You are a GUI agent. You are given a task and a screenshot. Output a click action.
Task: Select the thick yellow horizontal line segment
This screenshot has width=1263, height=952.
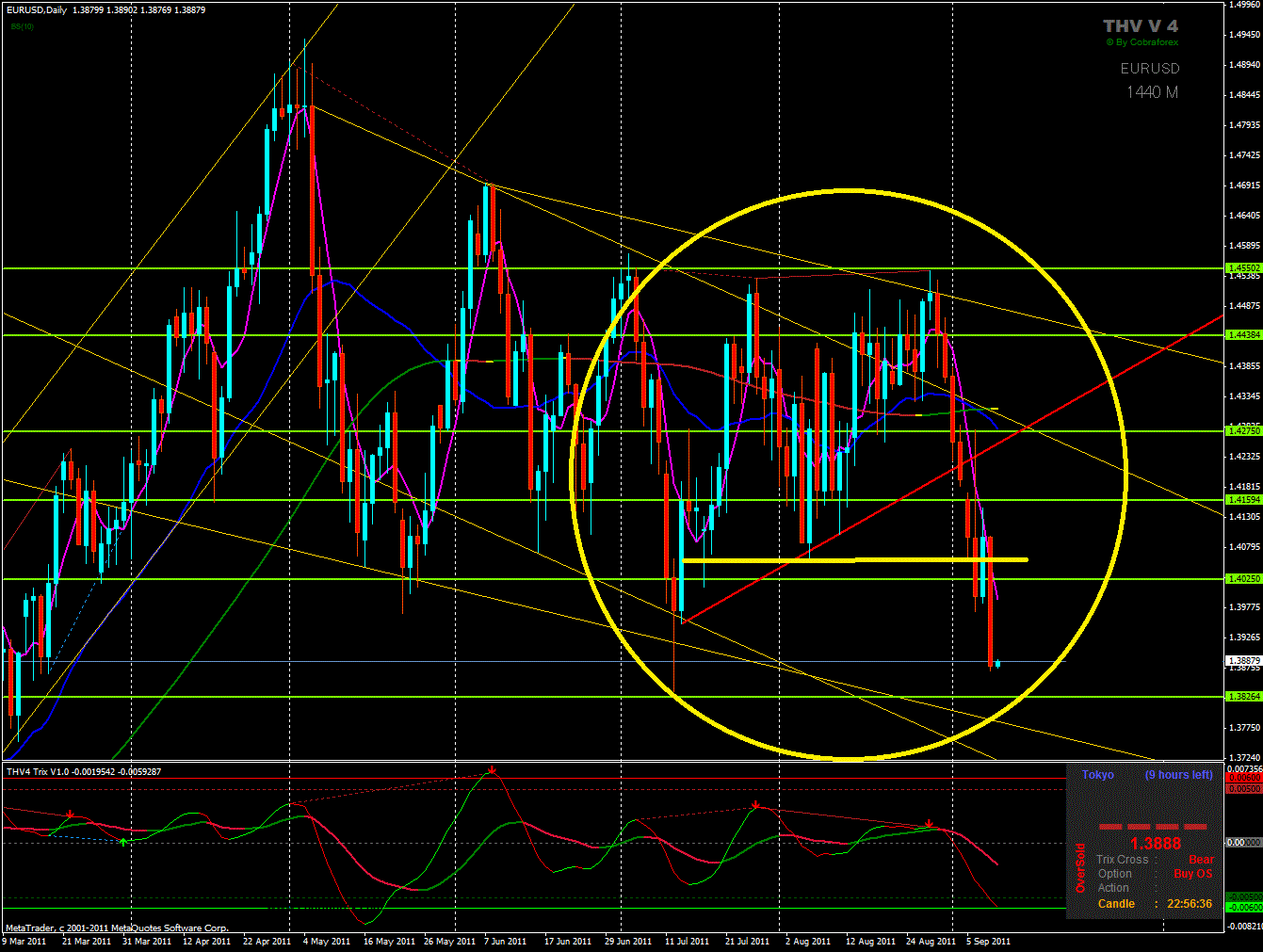pyautogui.click(x=853, y=560)
